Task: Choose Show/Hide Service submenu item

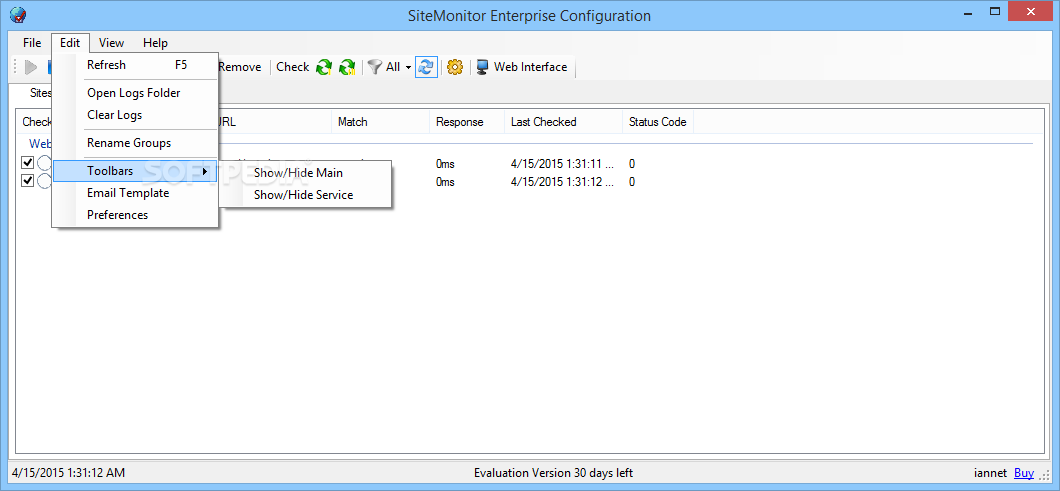Action: click(306, 195)
